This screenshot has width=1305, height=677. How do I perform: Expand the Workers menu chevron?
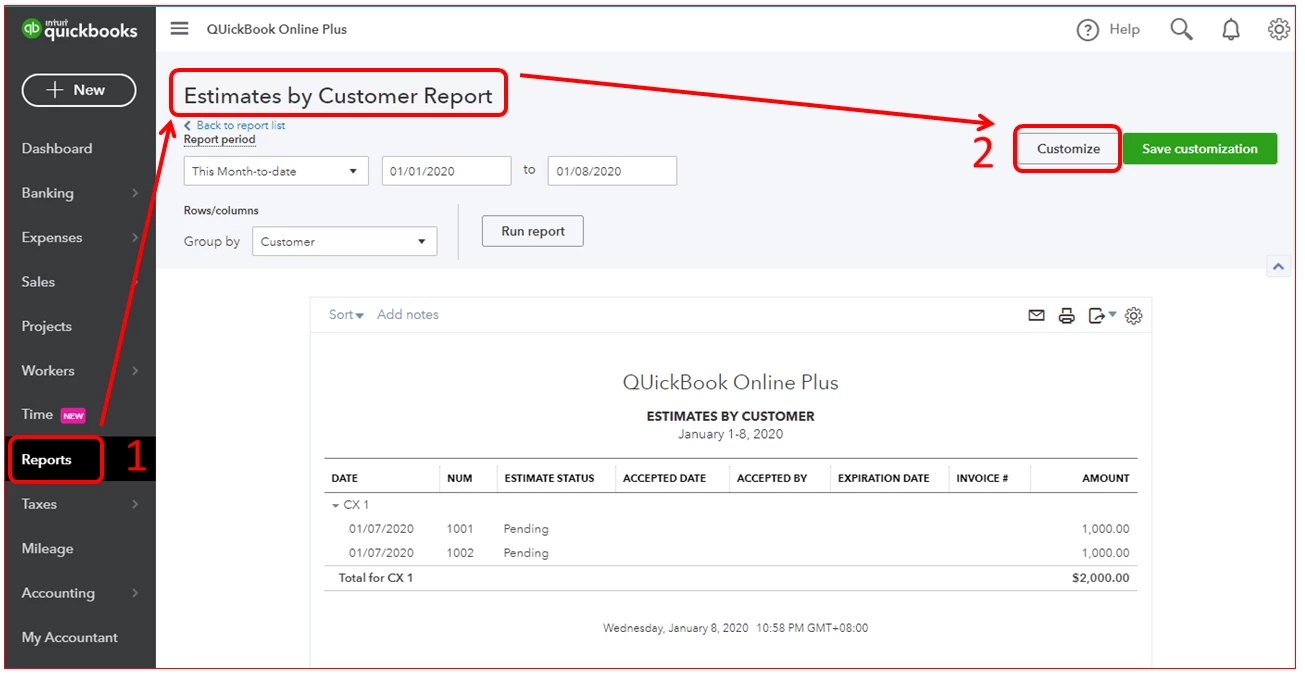[x=135, y=371]
